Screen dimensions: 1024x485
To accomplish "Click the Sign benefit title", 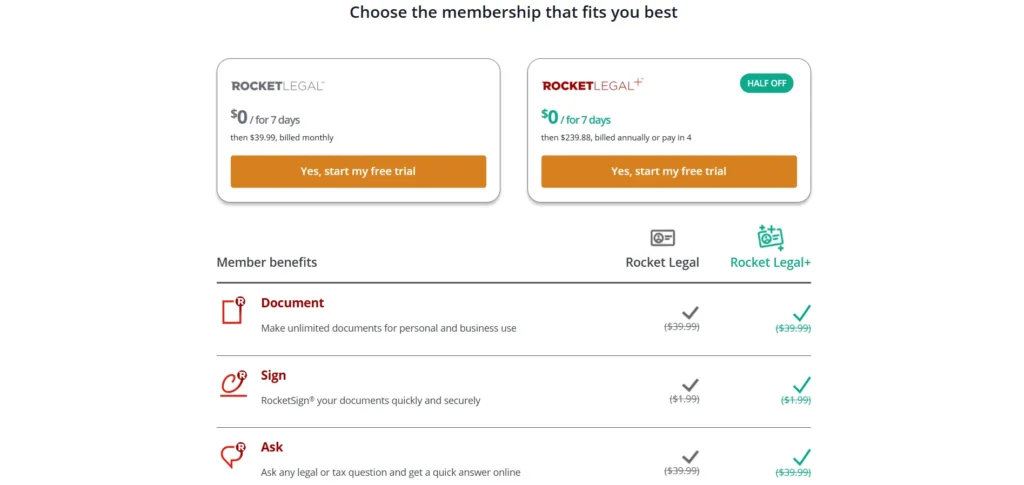I will point(273,375).
